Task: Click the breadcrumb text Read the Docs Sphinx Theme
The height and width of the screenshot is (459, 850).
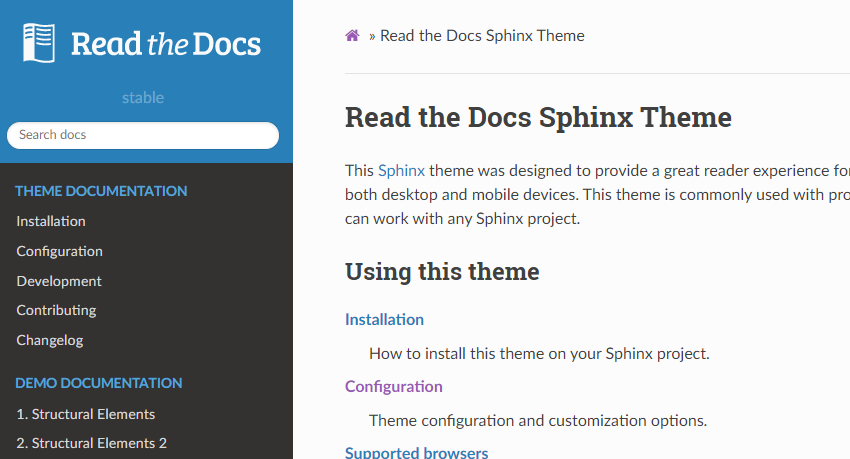Action: (482, 36)
